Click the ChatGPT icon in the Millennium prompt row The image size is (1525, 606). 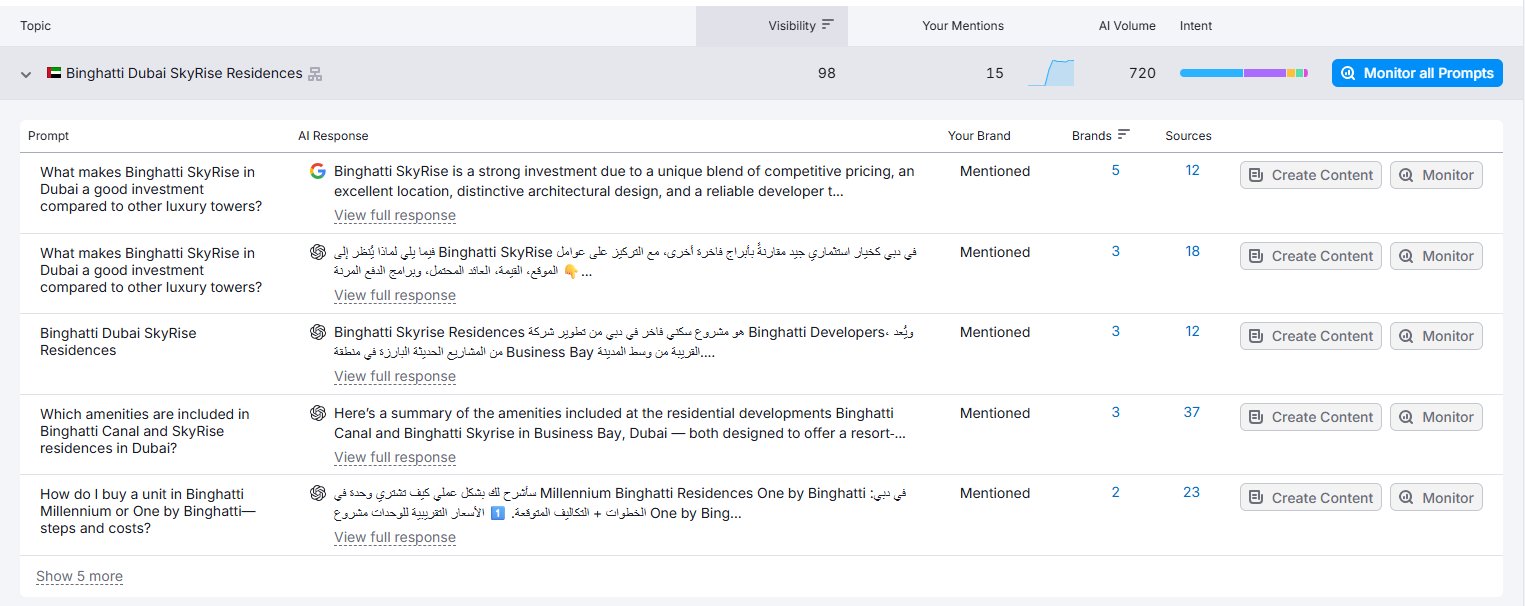click(318, 493)
